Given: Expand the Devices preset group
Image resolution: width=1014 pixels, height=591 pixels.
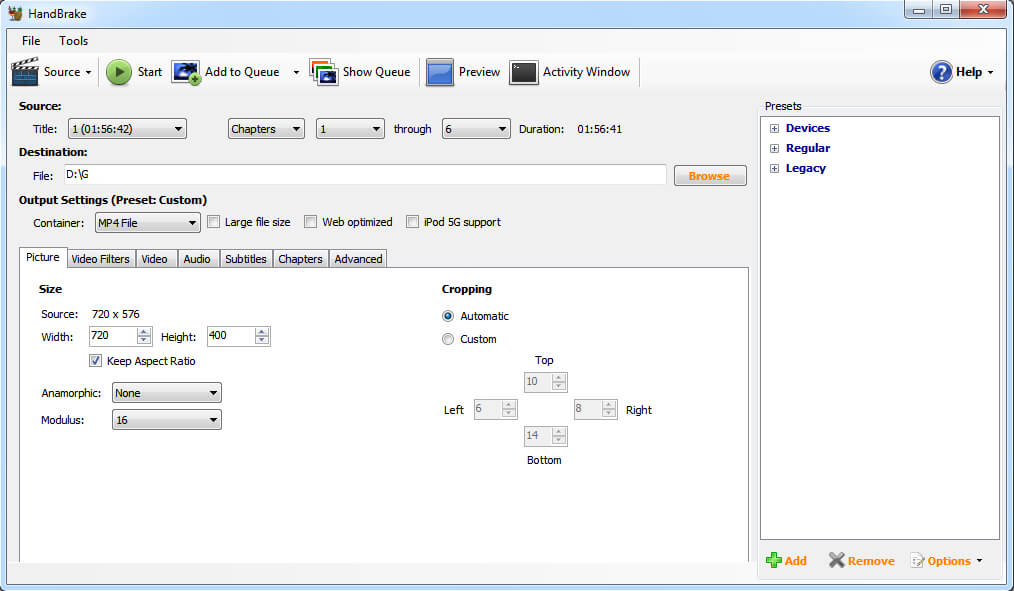Looking at the screenshot, I should click(x=774, y=129).
